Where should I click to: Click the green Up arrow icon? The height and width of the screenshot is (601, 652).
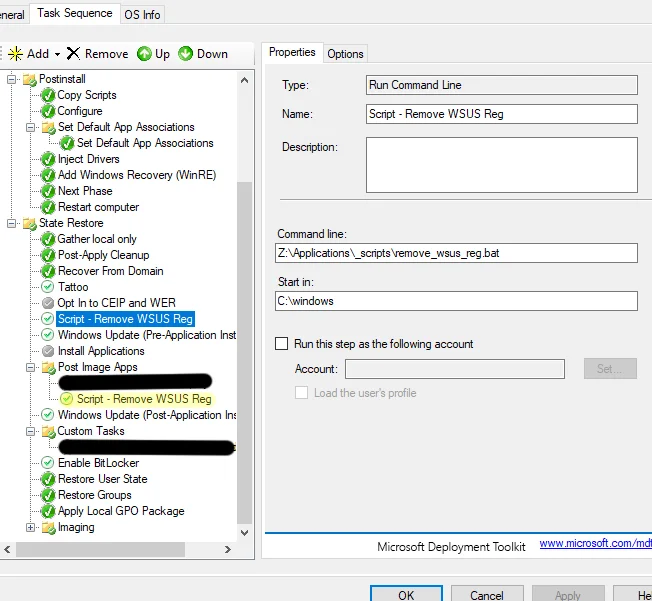(144, 54)
